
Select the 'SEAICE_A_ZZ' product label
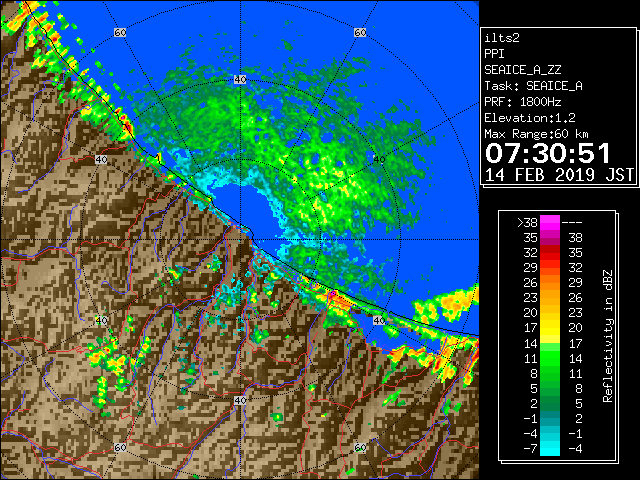tap(523, 70)
